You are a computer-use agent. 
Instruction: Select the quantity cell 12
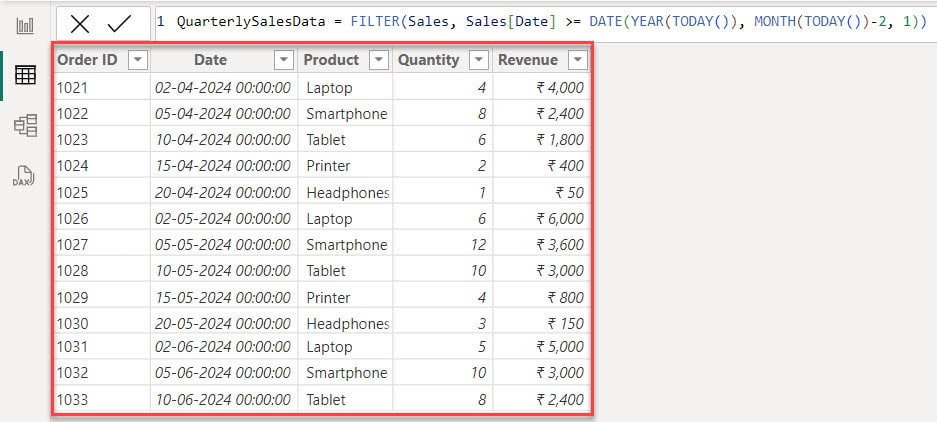click(x=442, y=244)
